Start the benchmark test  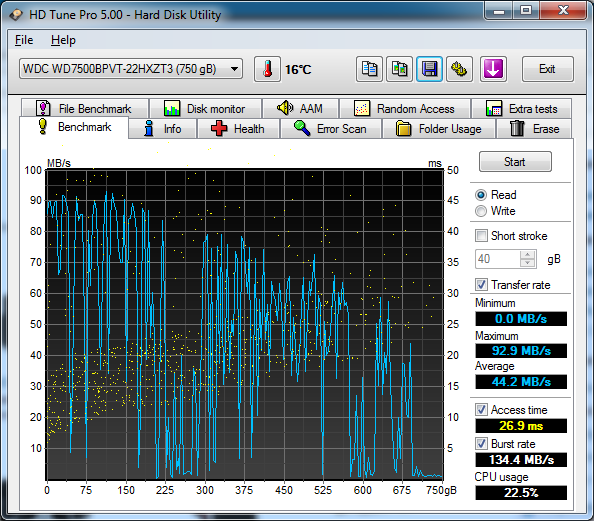pos(515,162)
